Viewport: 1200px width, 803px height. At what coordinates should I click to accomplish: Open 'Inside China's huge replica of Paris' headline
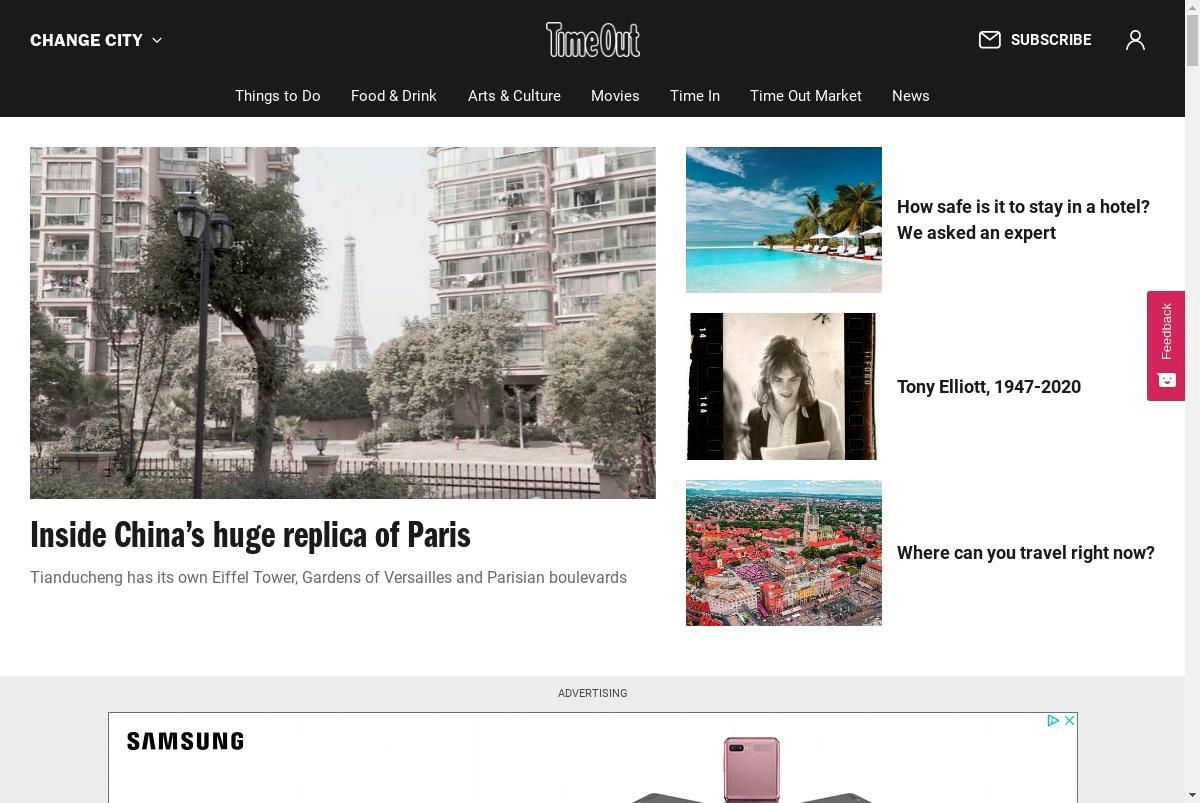click(x=250, y=535)
